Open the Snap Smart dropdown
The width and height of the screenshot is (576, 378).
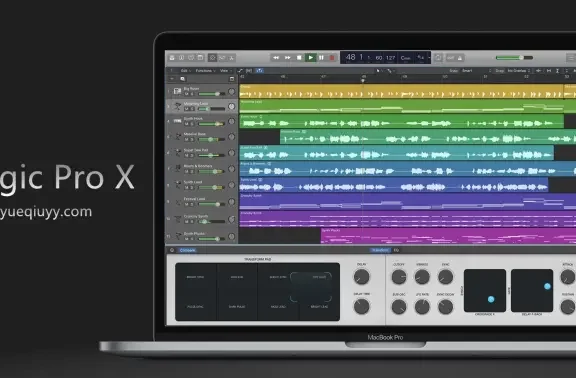[470, 71]
